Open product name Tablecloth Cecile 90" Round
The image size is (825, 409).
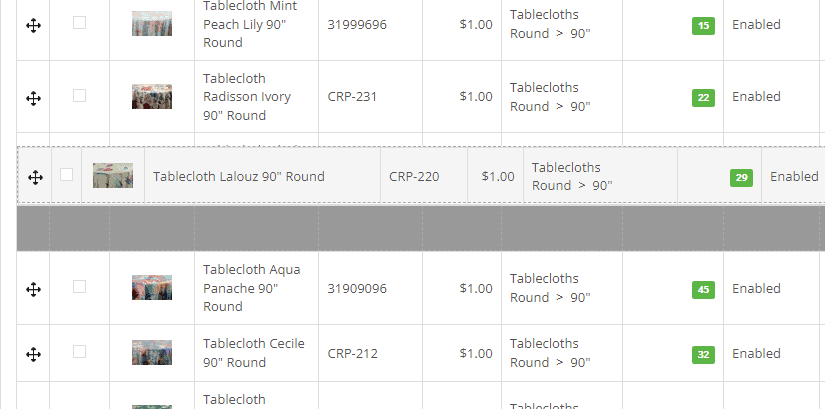pos(254,353)
